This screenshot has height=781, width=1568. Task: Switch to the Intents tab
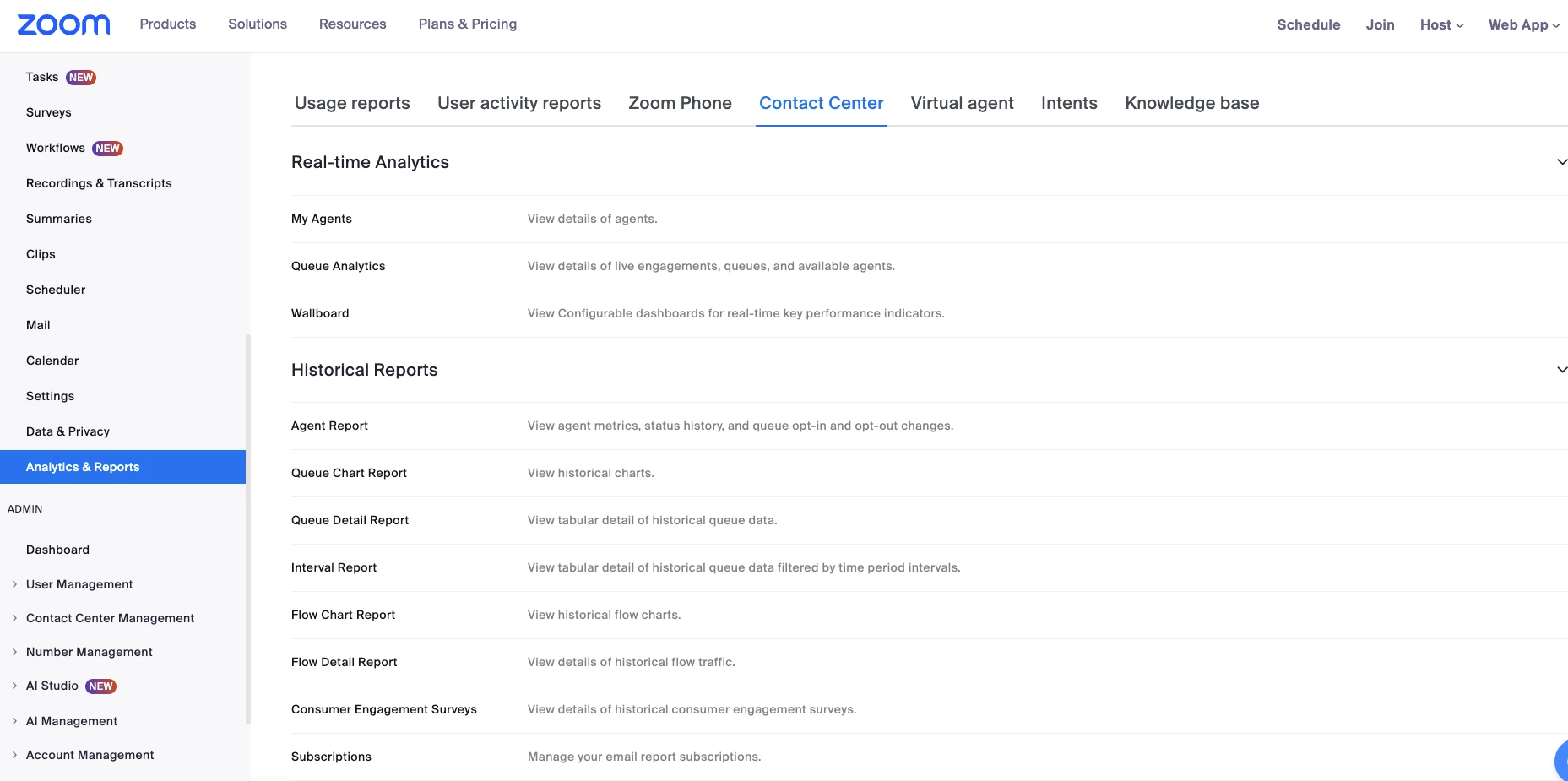pos(1069,103)
